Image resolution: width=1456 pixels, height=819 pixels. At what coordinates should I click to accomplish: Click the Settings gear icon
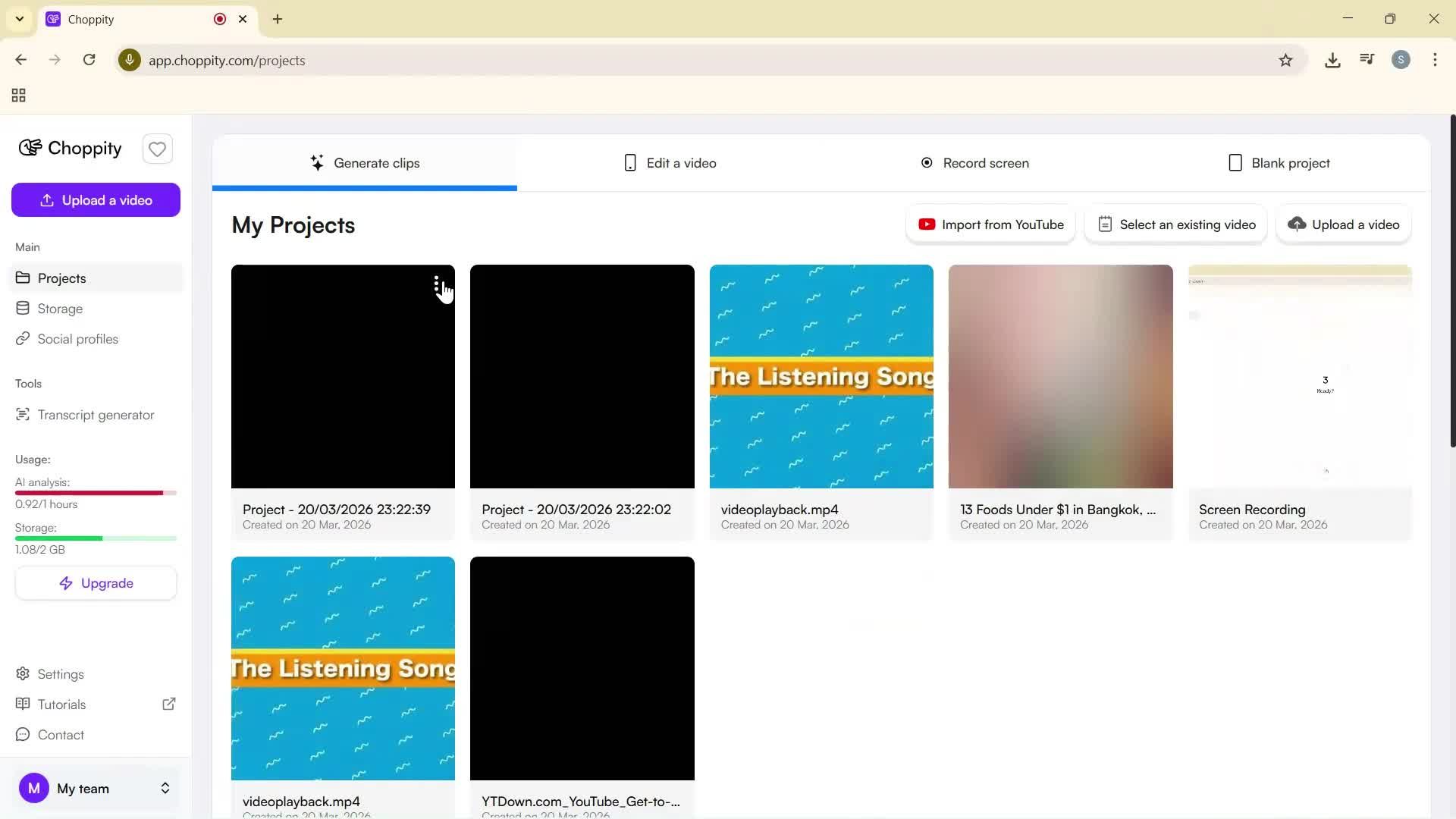pyautogui.click(x=24, y=673)
